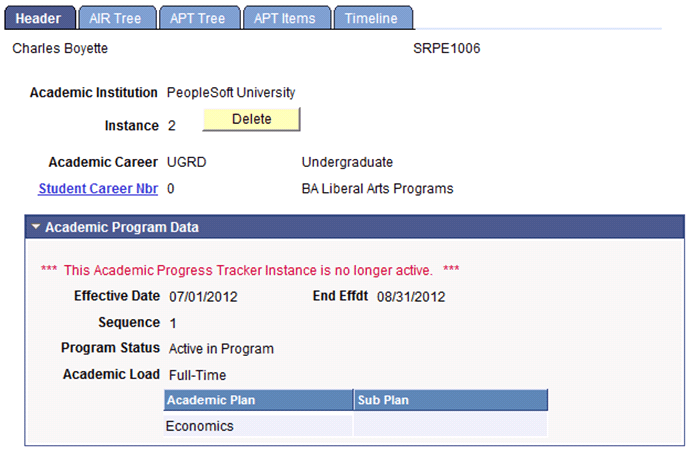Image resolution: width=691 pixels, height=452 pixels.
Task: Click the Academic Program Data header bar
Action: pyautogui.click(x=355, y=227)
